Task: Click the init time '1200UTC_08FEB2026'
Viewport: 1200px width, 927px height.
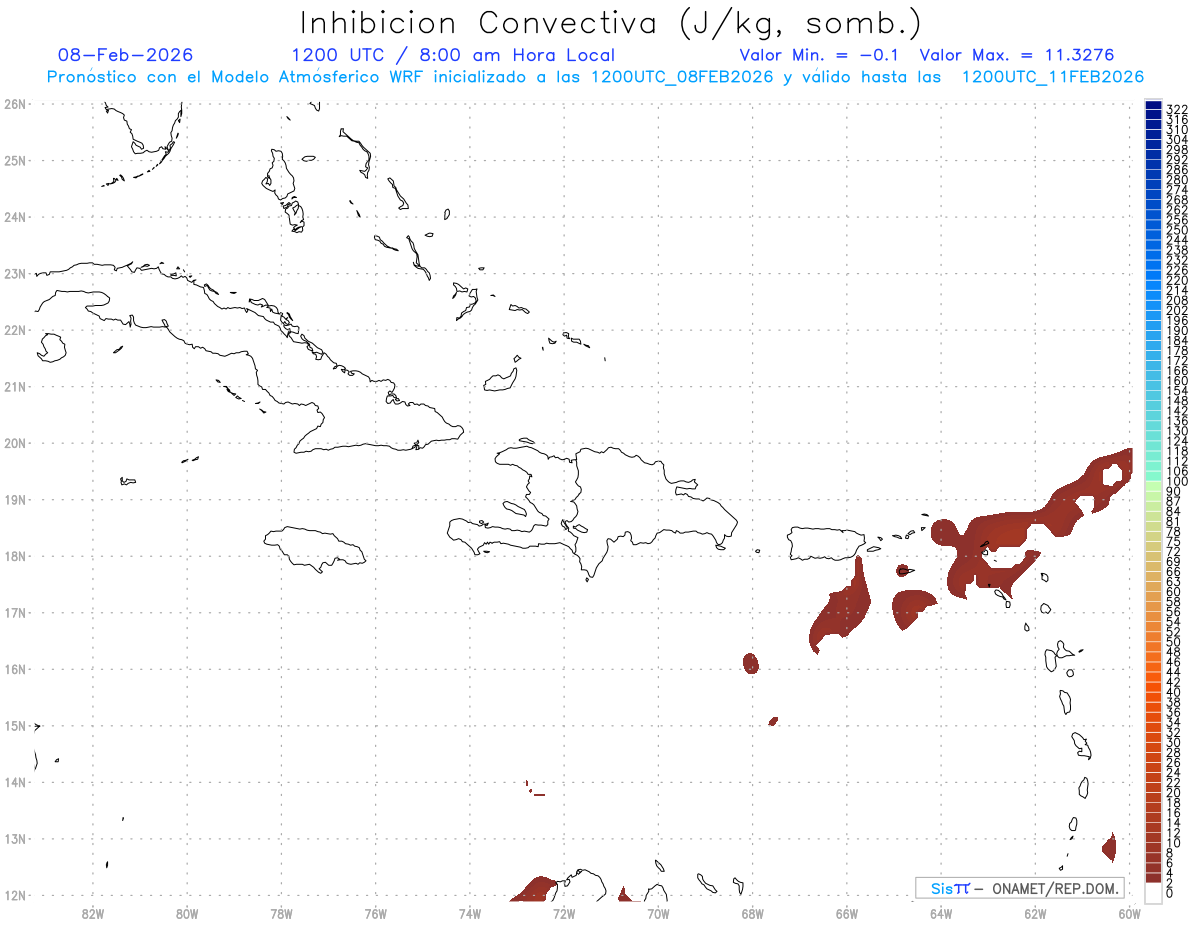Action: pos(682,77)
